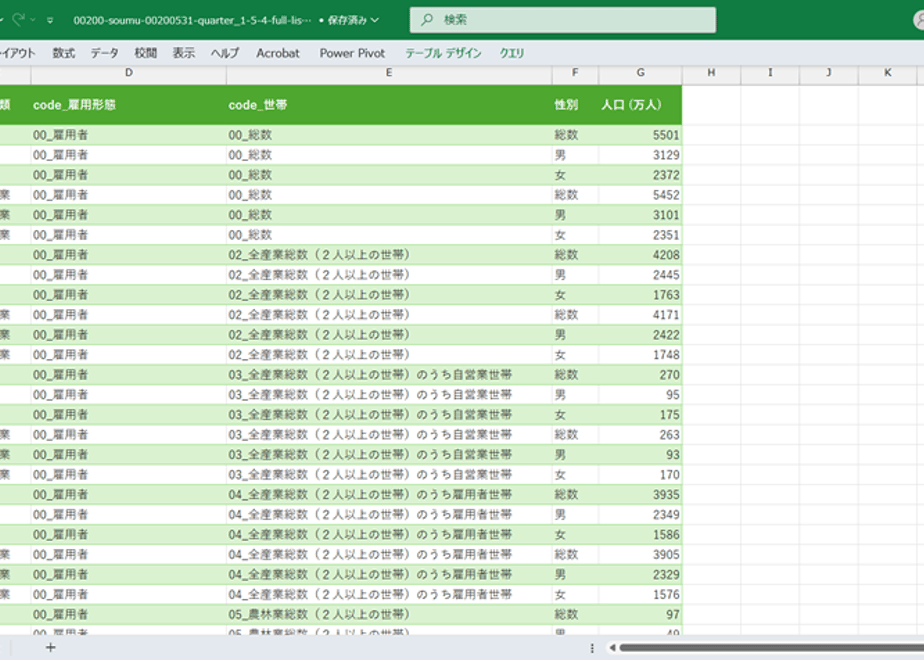924x660 pixels.
Task: Click the 総数 gender cell in the 270 row
Action: point(575,375)
